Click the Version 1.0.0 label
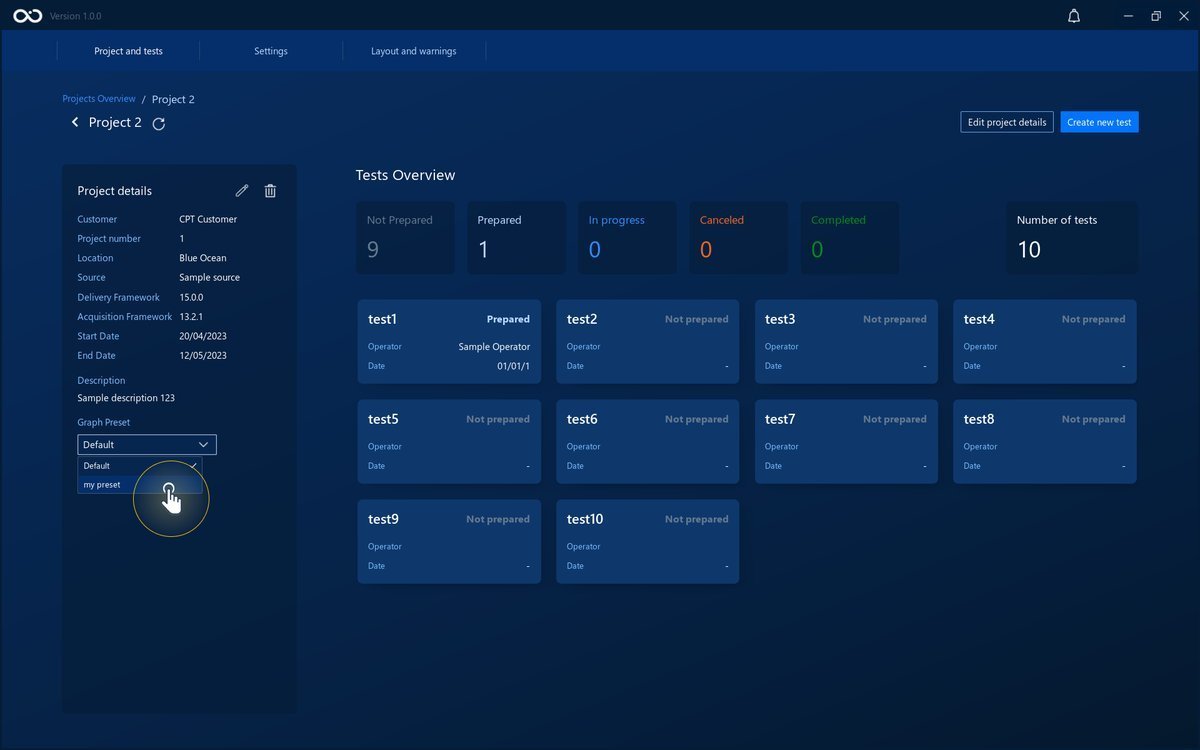Viewport: 1200px width, 750px height. (76, 16)
